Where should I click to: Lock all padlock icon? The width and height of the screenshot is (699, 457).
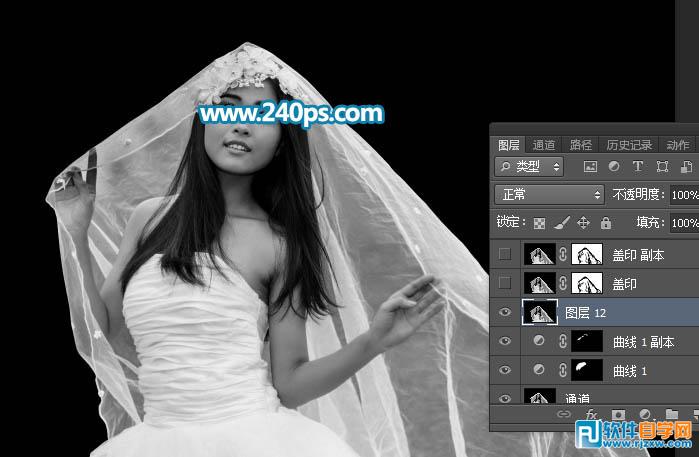pyautogui.click(x=605, y=222)
